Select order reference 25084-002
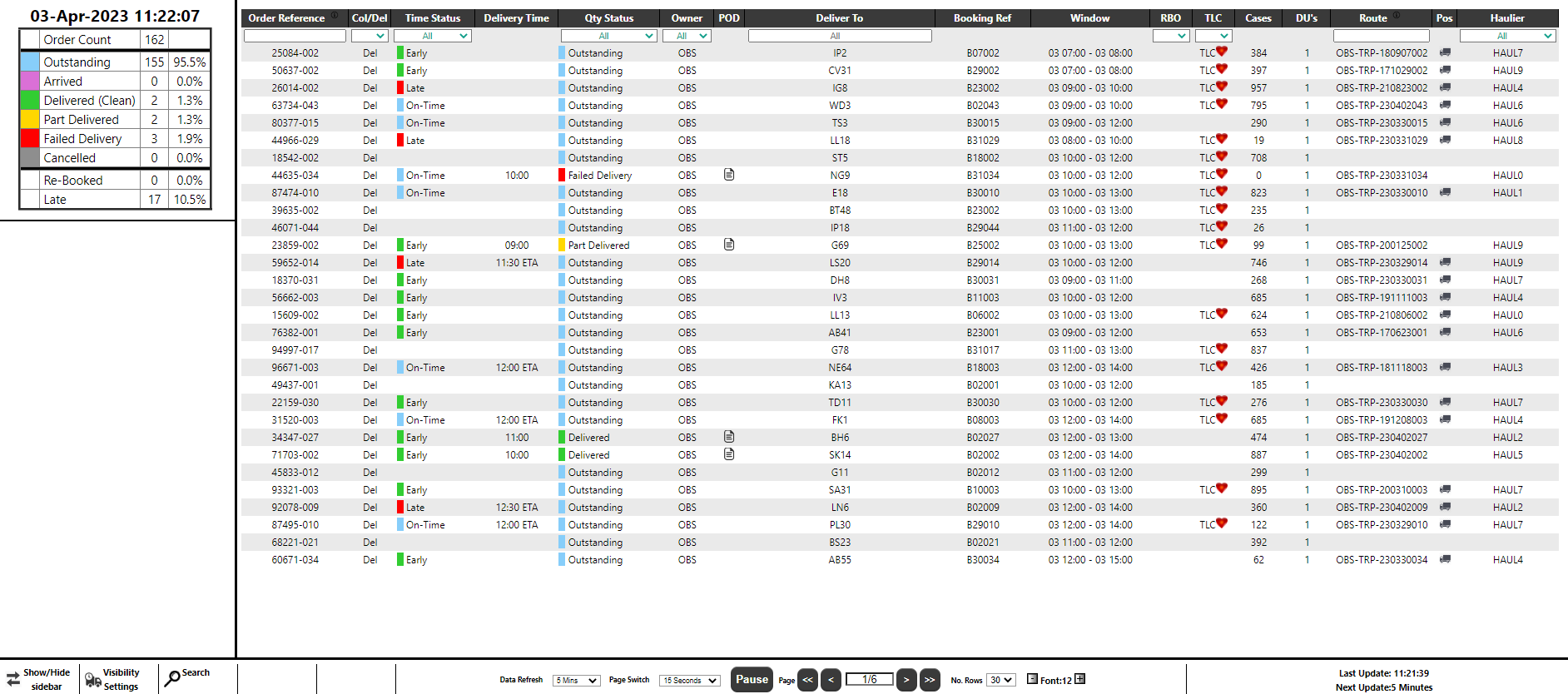This screenshot has width=1568, height=694. point(295,52)
